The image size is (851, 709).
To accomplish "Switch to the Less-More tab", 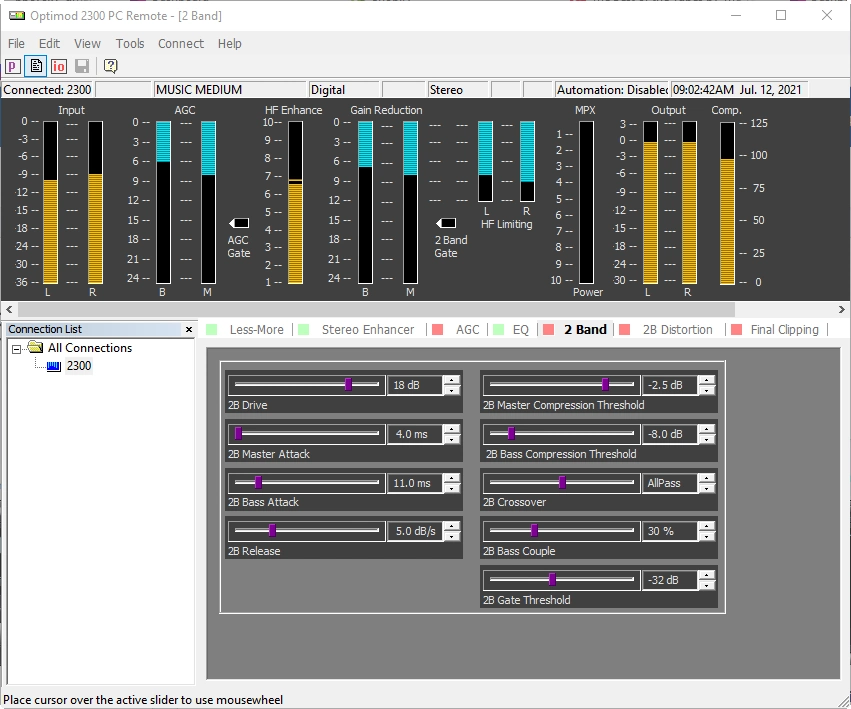I will [x=256, y=330].
